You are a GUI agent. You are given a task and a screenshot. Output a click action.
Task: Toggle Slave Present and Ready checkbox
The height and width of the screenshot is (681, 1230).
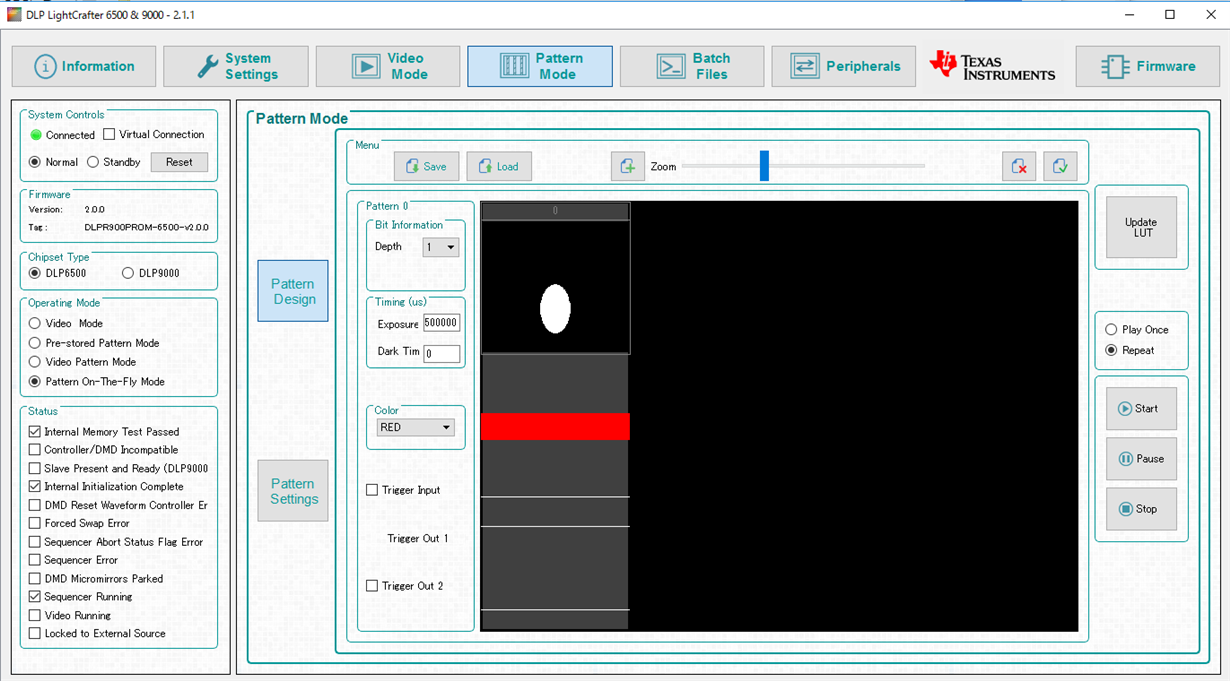click(x=35, y=468)
